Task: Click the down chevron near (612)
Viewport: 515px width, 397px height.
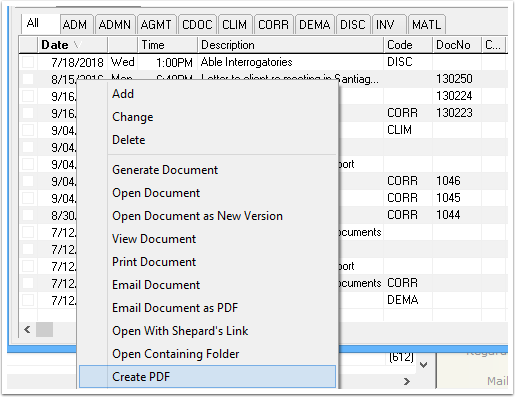Action: [424, 365]
